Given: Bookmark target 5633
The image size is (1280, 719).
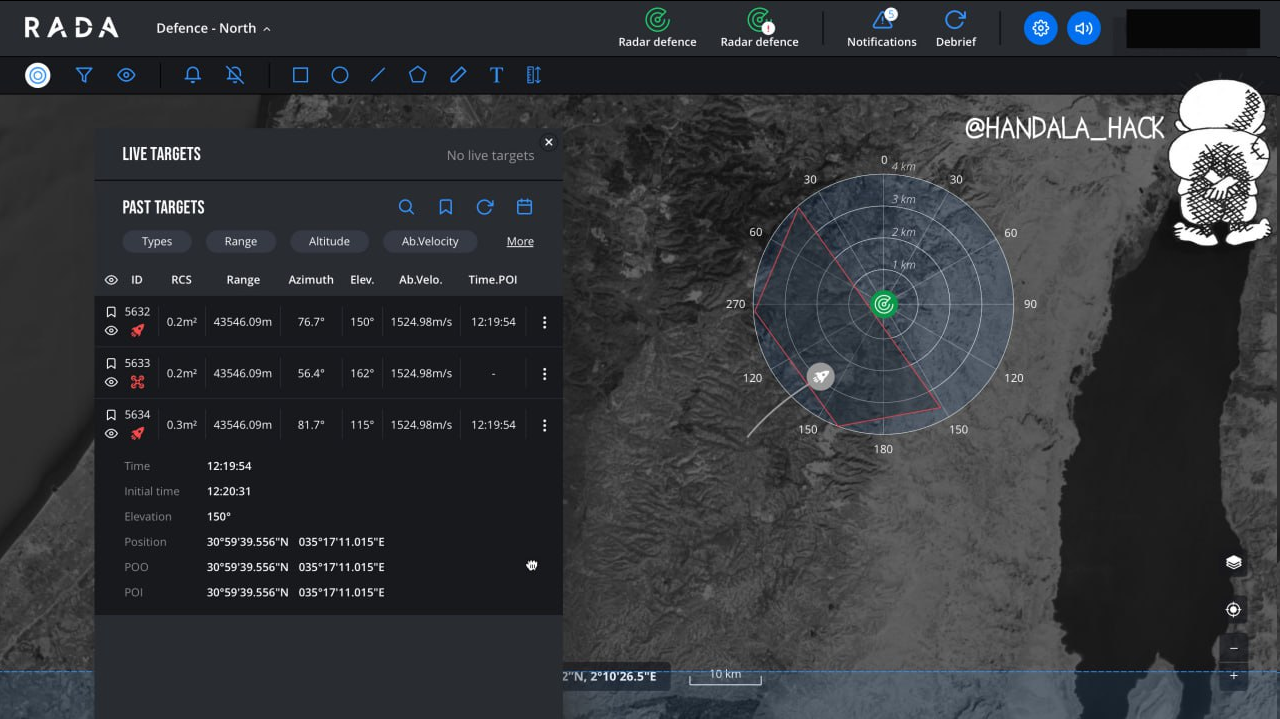Looking at the screenshot, I should coord(111,363).
